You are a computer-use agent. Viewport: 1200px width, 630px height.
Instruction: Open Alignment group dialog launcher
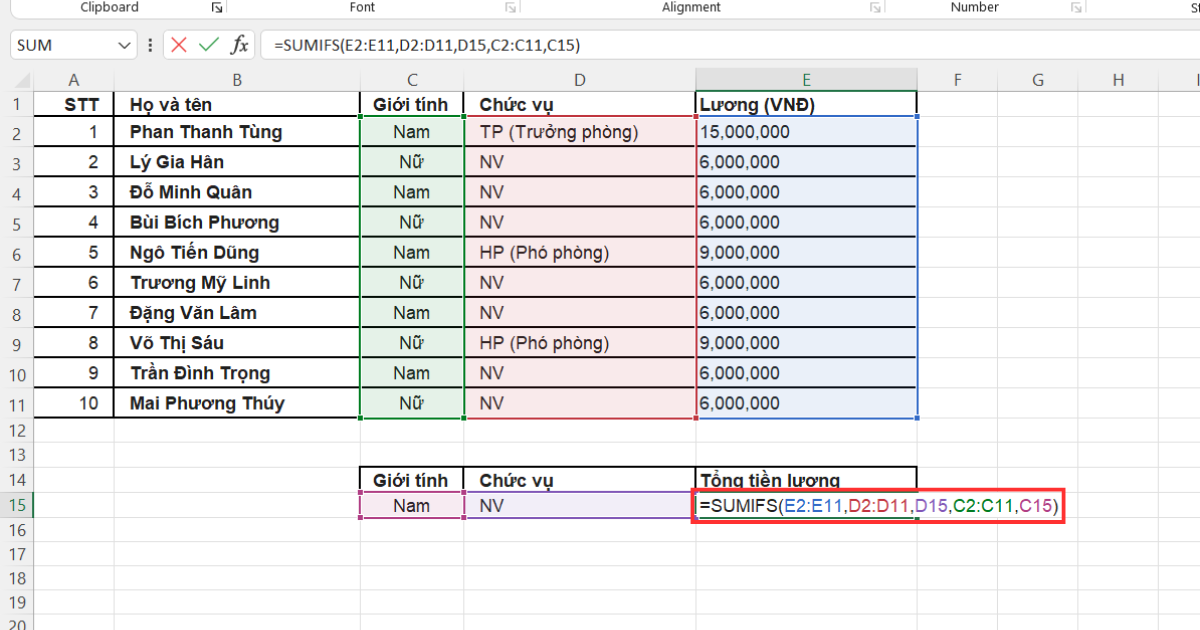875,7
